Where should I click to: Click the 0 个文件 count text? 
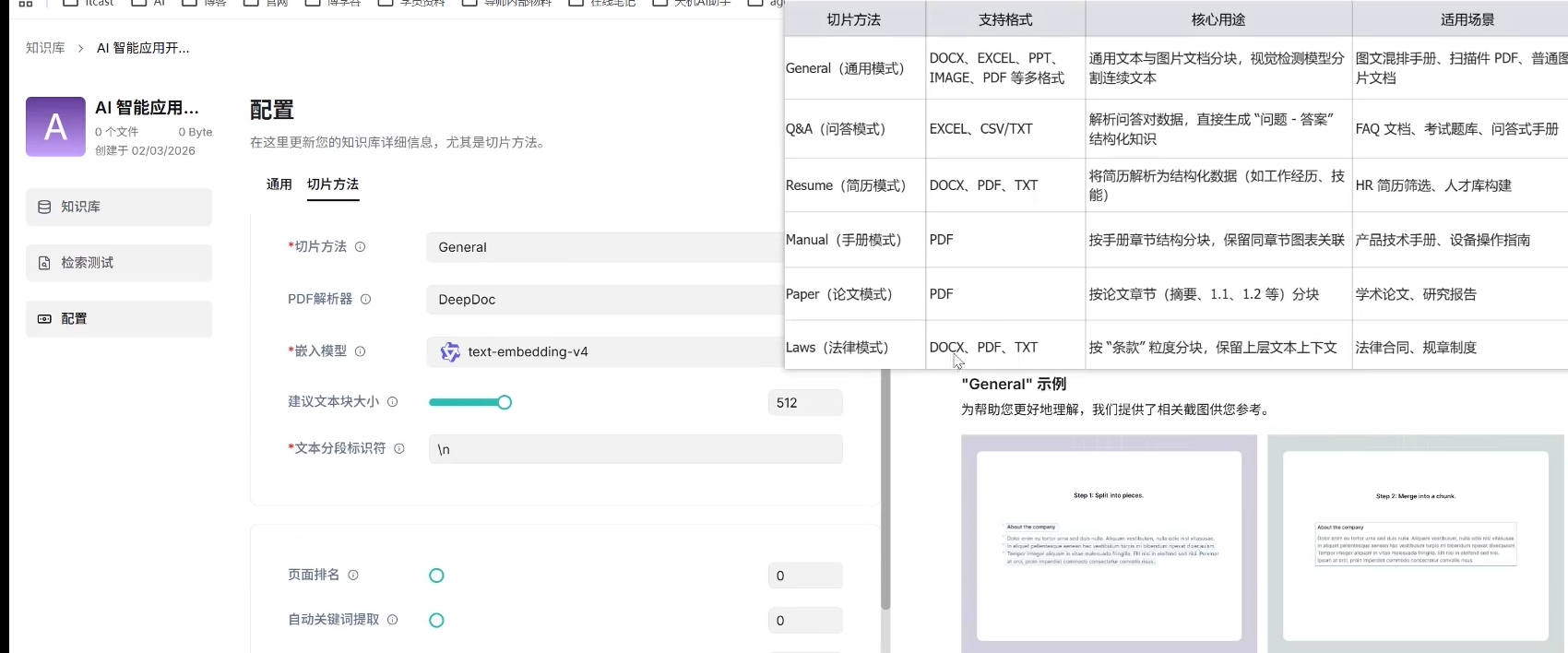point(117,132)
